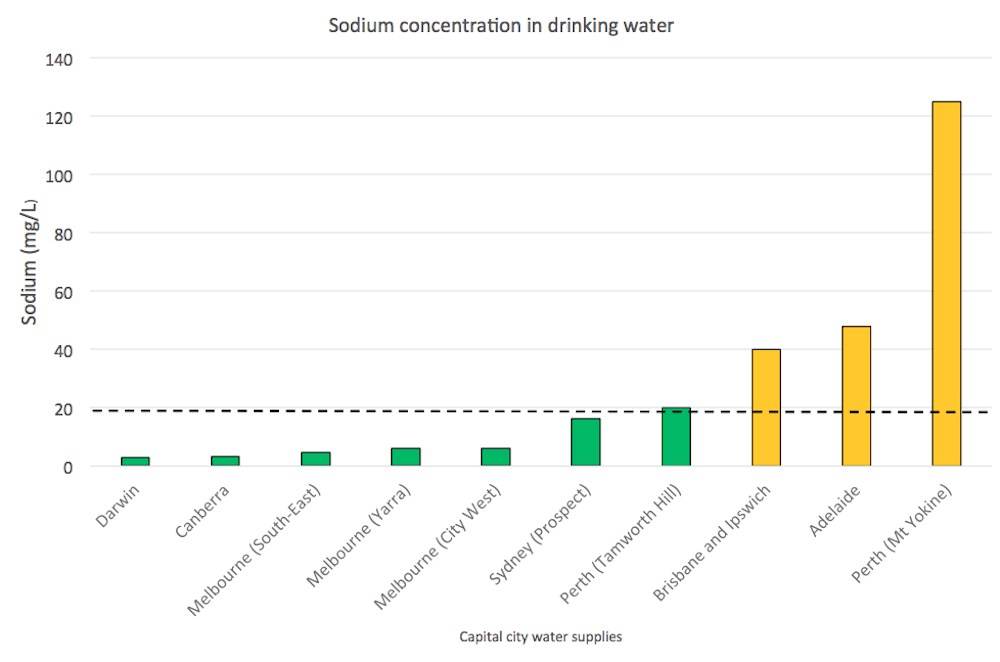Viewport: 1000px width, 662px height.
Task: Click the green Melbourne (South-East) bar
Action: click(x=316, y=459)
